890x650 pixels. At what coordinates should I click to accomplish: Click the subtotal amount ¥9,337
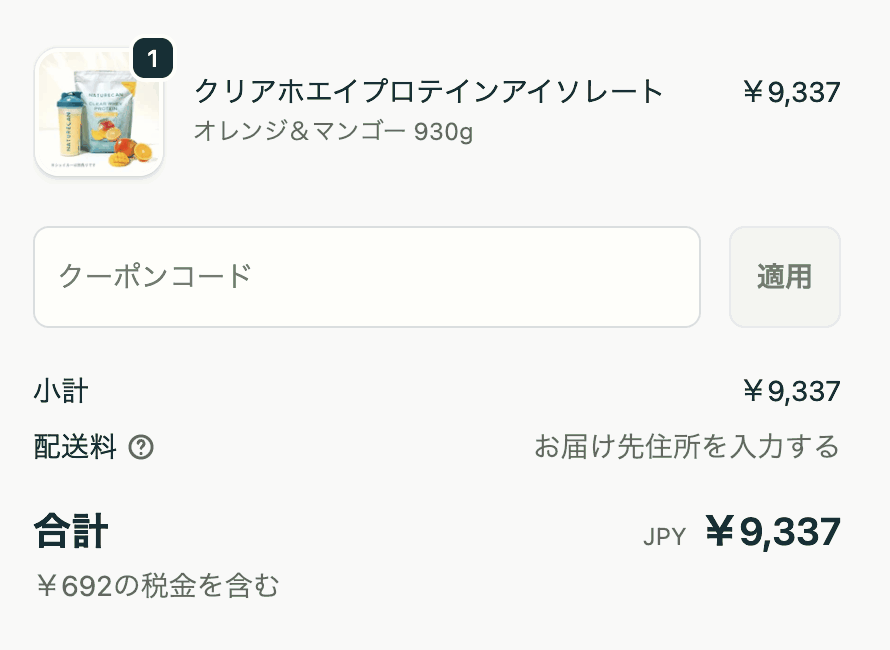(793, 391)
